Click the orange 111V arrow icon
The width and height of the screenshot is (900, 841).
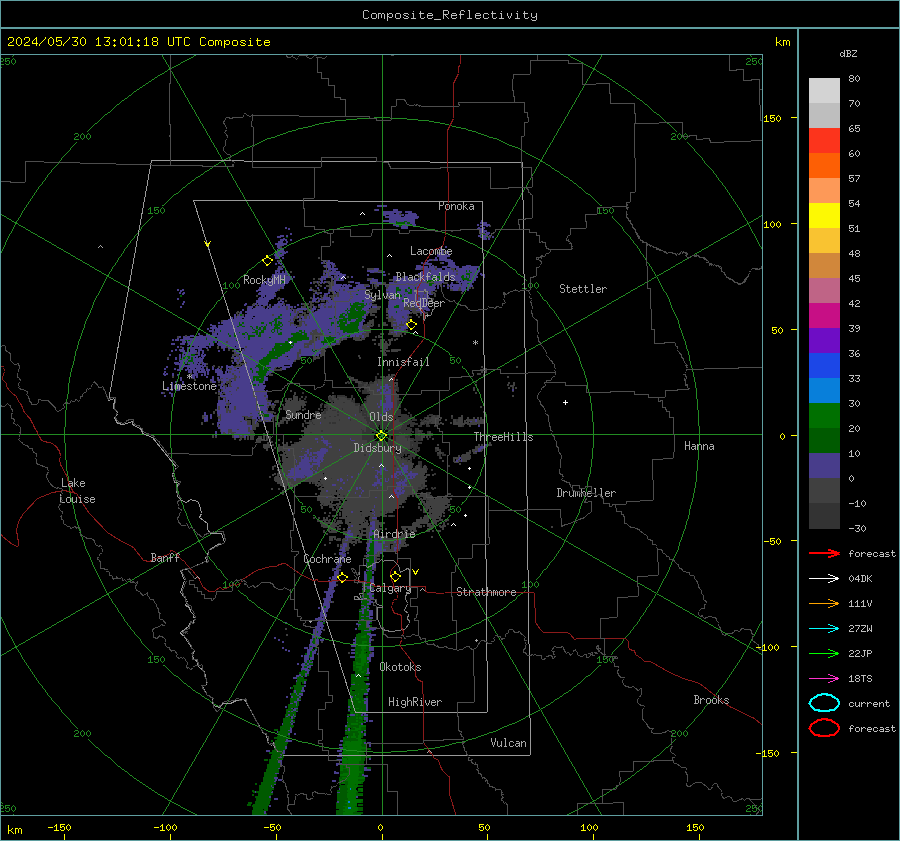pos(824,603)
